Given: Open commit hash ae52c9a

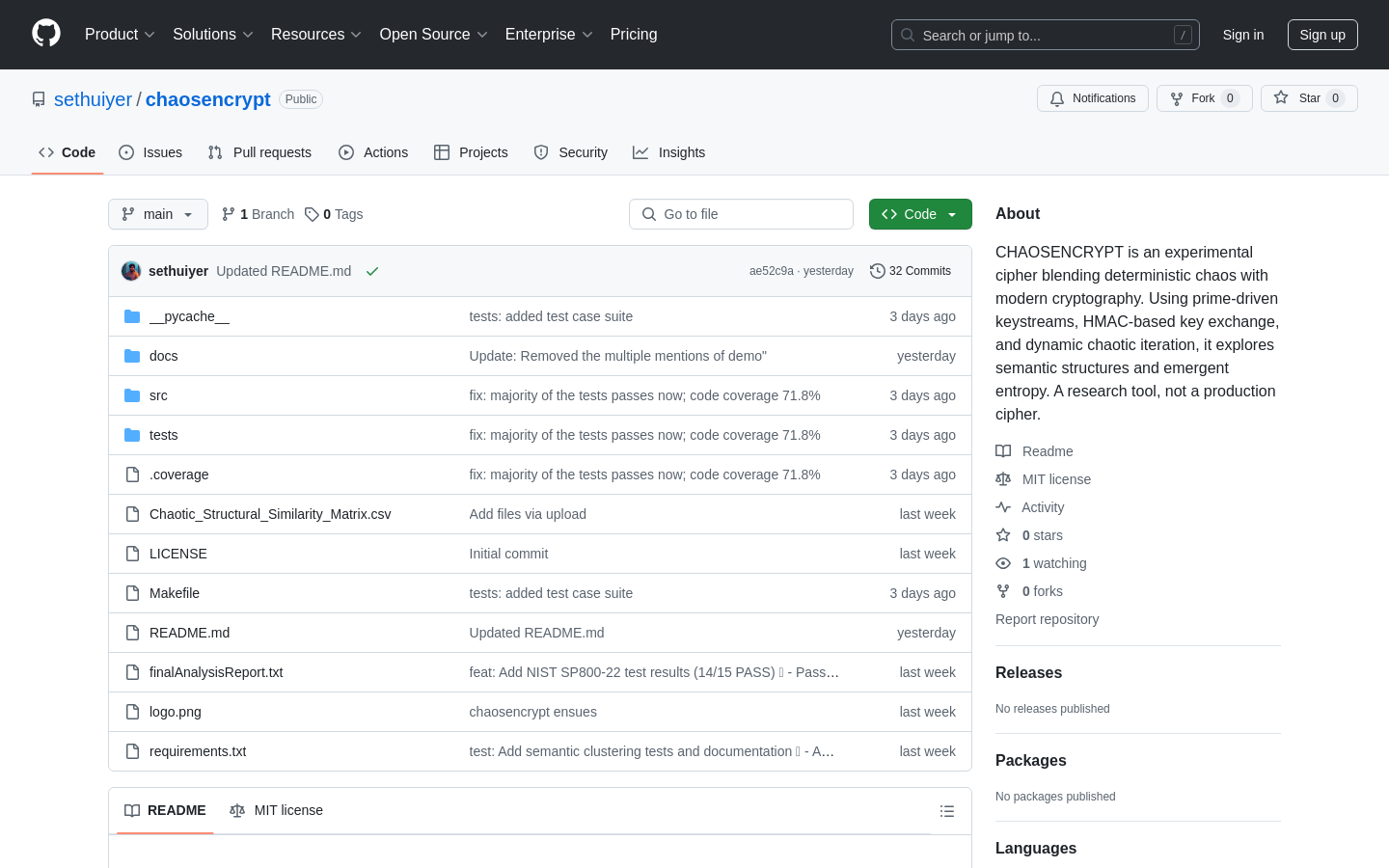Looking at the screenshot, I should coord(772,271).
